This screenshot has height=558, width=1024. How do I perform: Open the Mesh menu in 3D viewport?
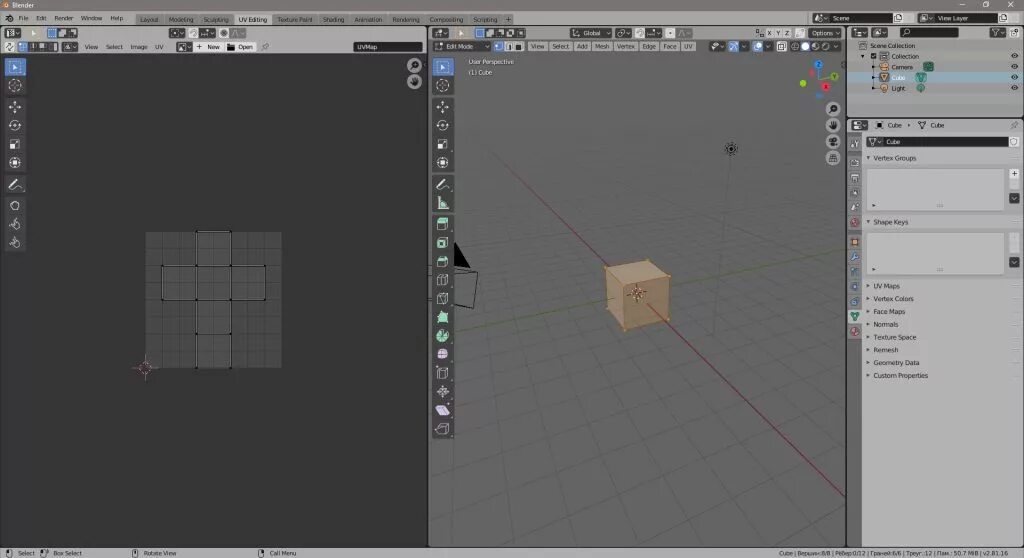click(601, 46)
